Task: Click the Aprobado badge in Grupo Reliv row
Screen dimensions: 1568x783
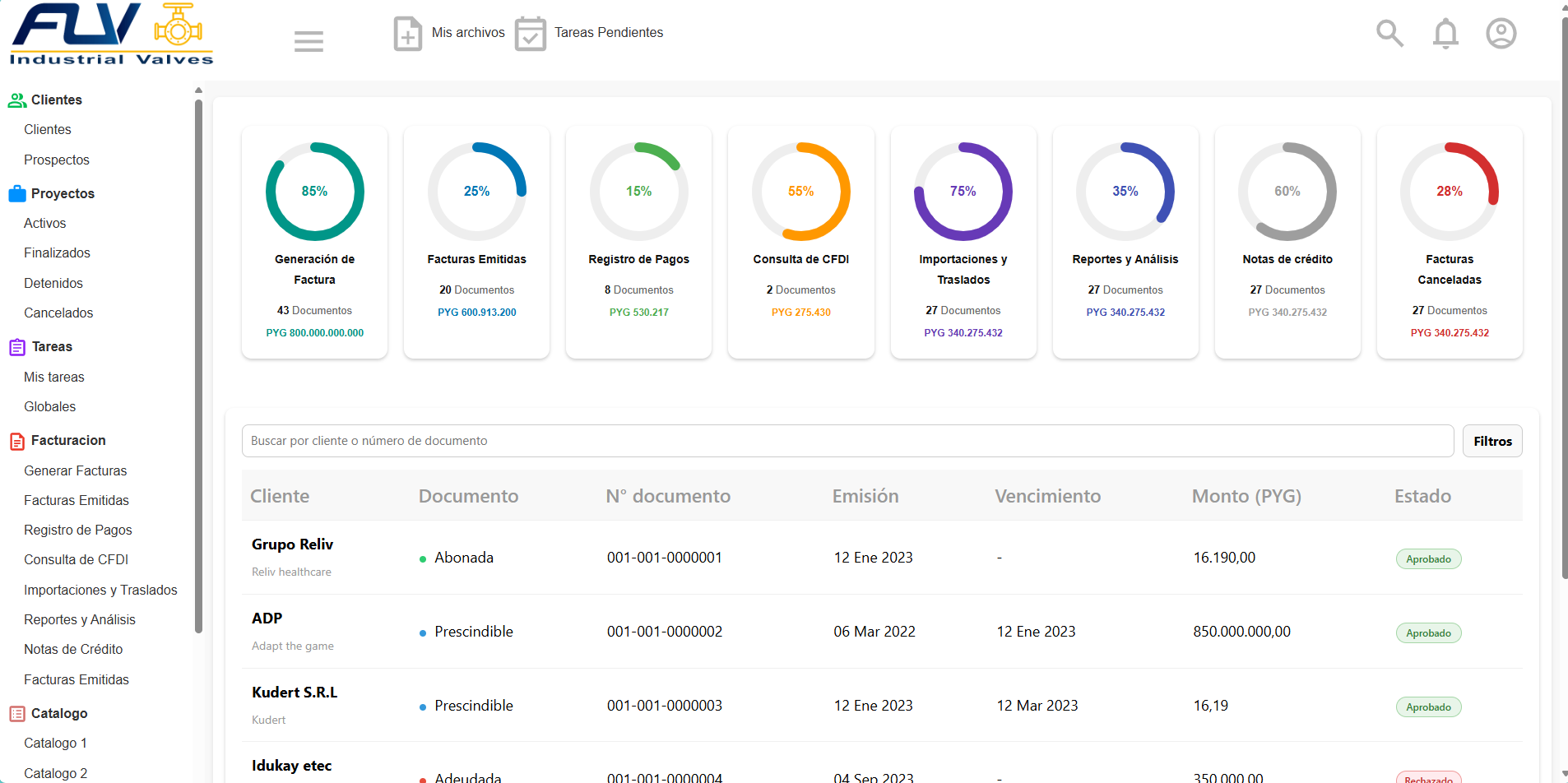Action: pyautogui.click(x=1428, y=559)
